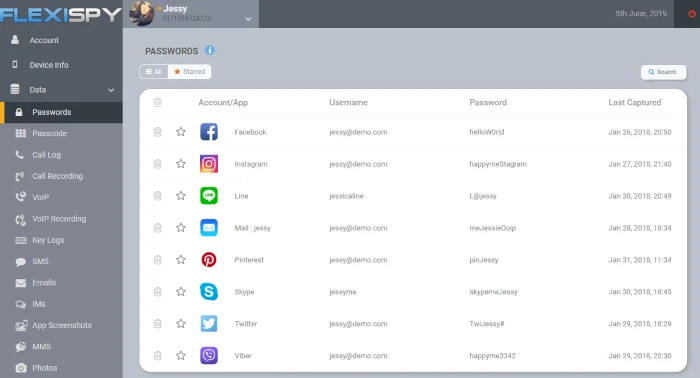Open Call Recording in sidebar
Image resolution: width=700 pixels, height=378 pixels.
[x=61, y=176]
